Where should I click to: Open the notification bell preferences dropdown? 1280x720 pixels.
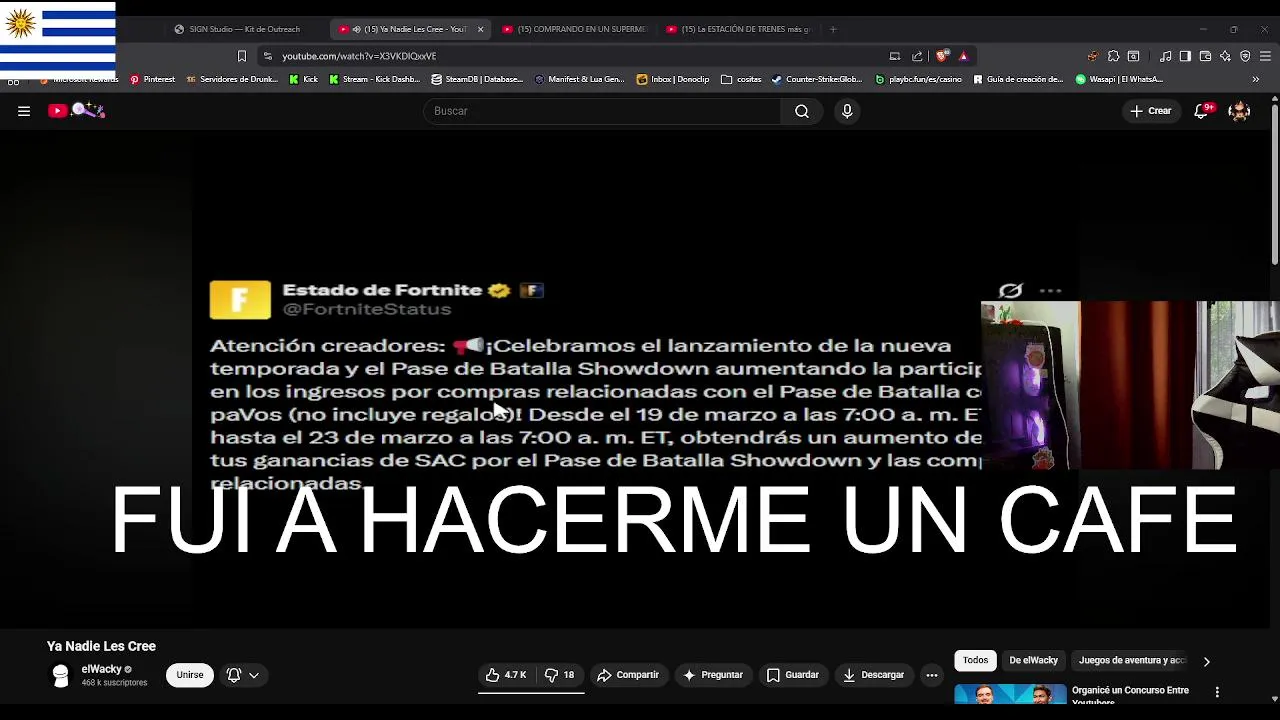pyautogui.click(x=243, y=675)
